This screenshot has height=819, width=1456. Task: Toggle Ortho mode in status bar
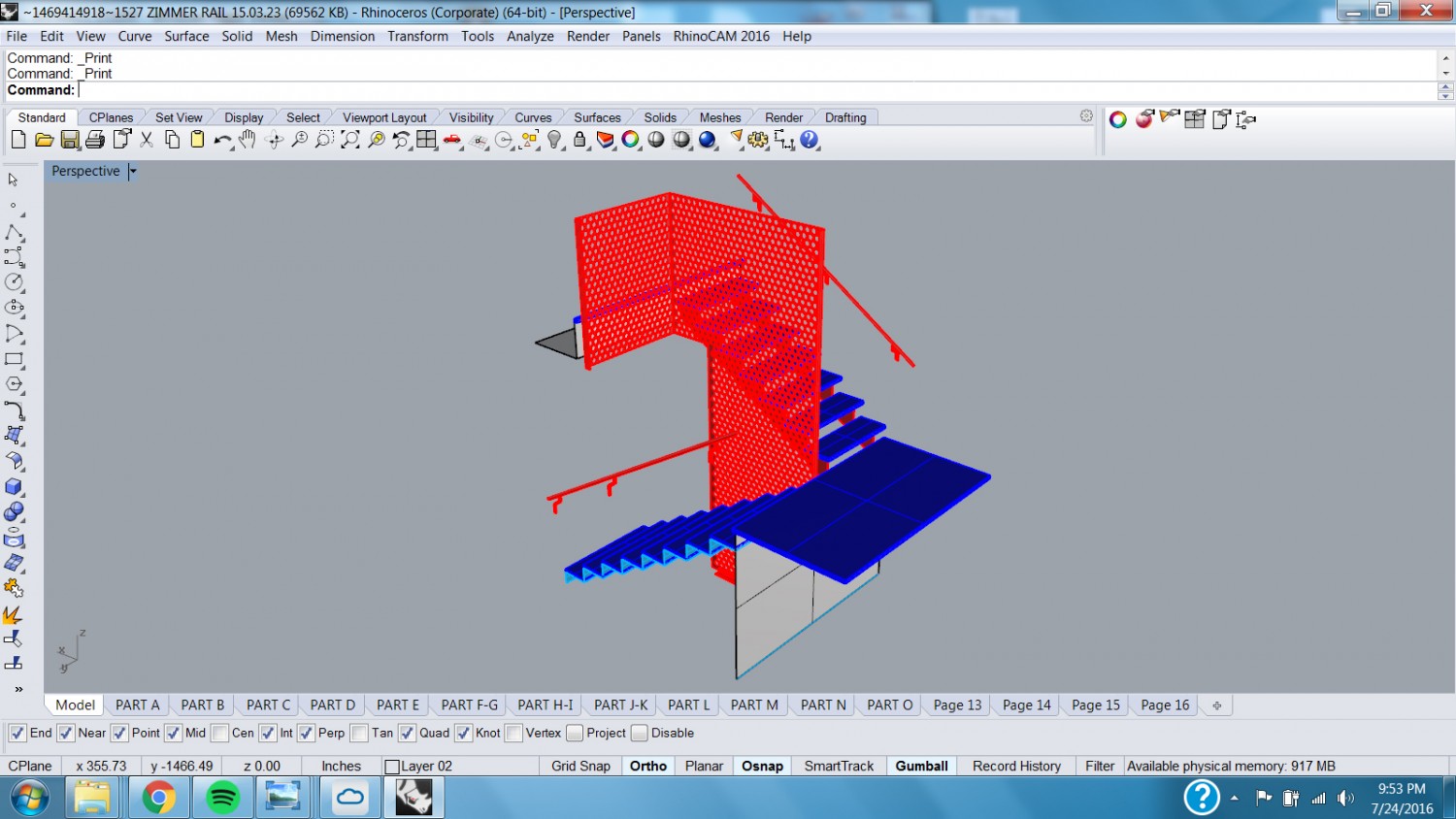647,766
